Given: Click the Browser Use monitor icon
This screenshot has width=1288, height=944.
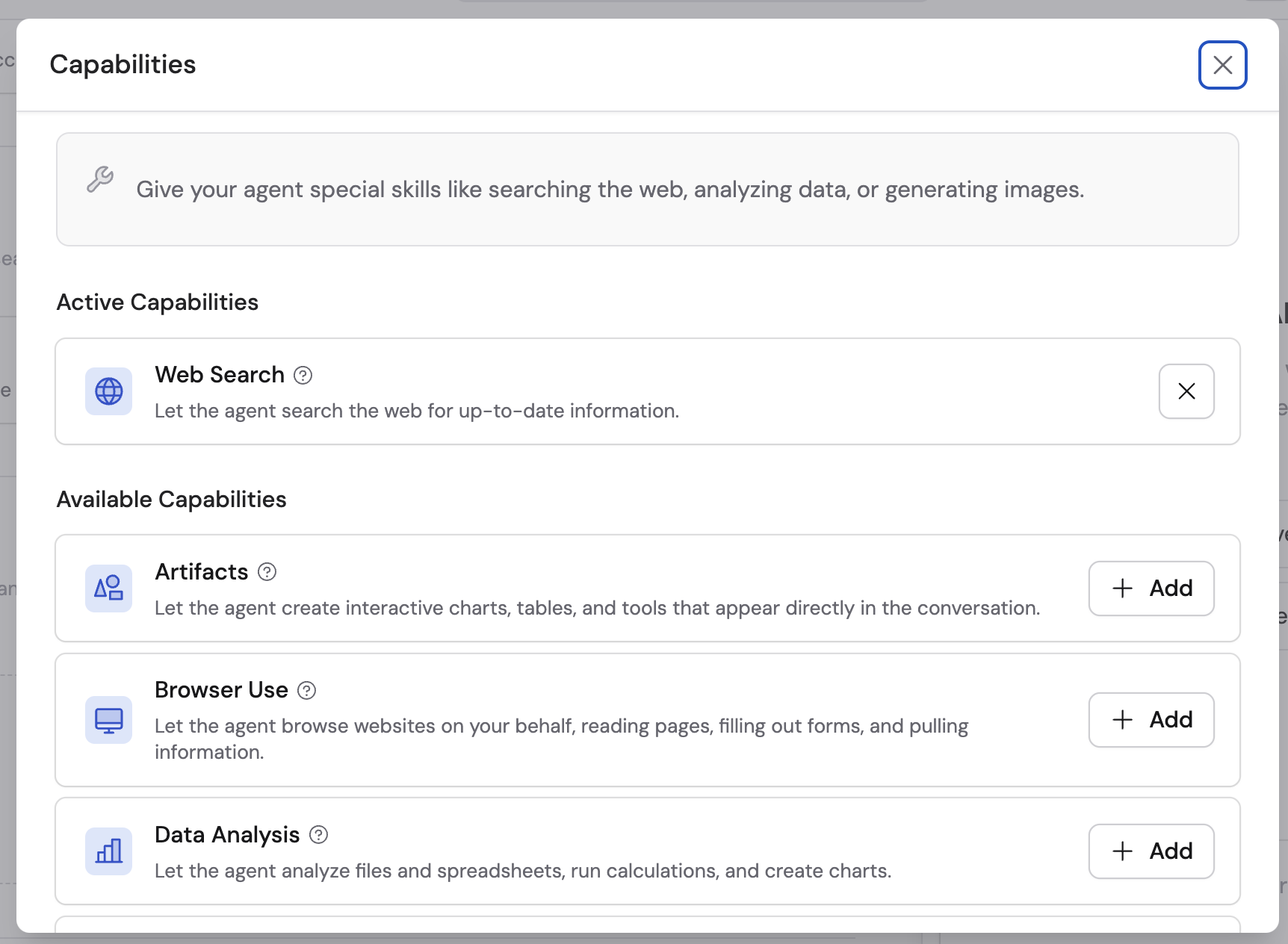Looking at the screenshot, I should point(108,719).
